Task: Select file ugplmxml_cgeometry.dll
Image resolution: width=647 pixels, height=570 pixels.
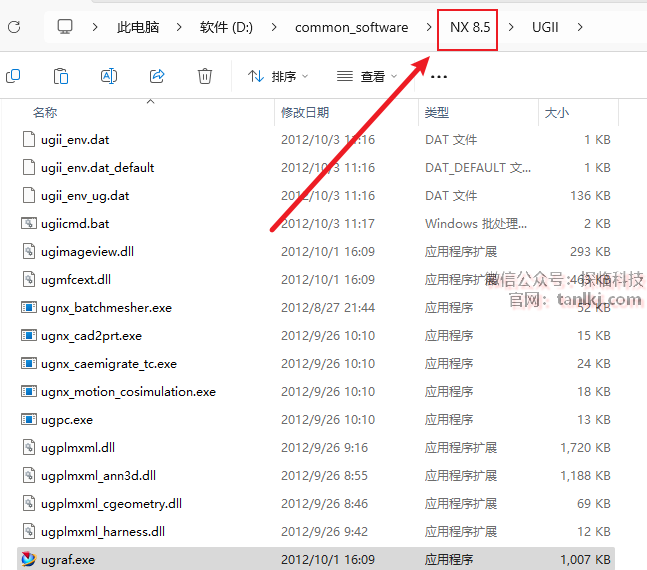Action: [111, 504]
